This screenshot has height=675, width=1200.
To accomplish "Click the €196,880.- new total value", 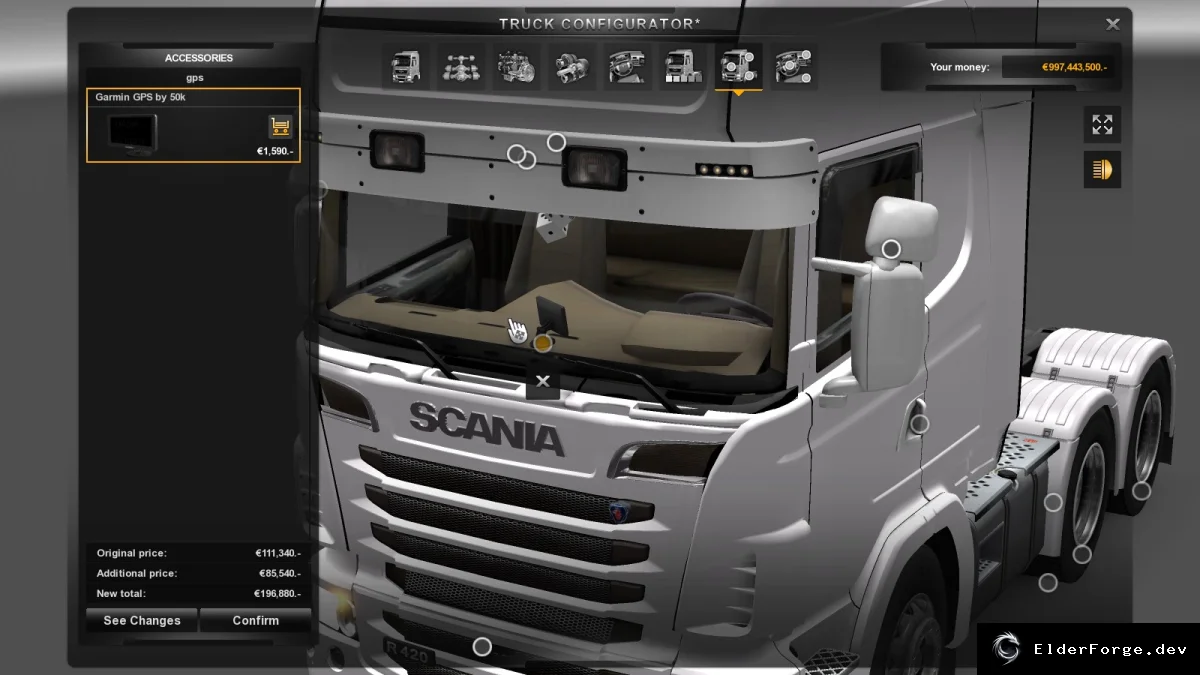I will pos(278,594).
